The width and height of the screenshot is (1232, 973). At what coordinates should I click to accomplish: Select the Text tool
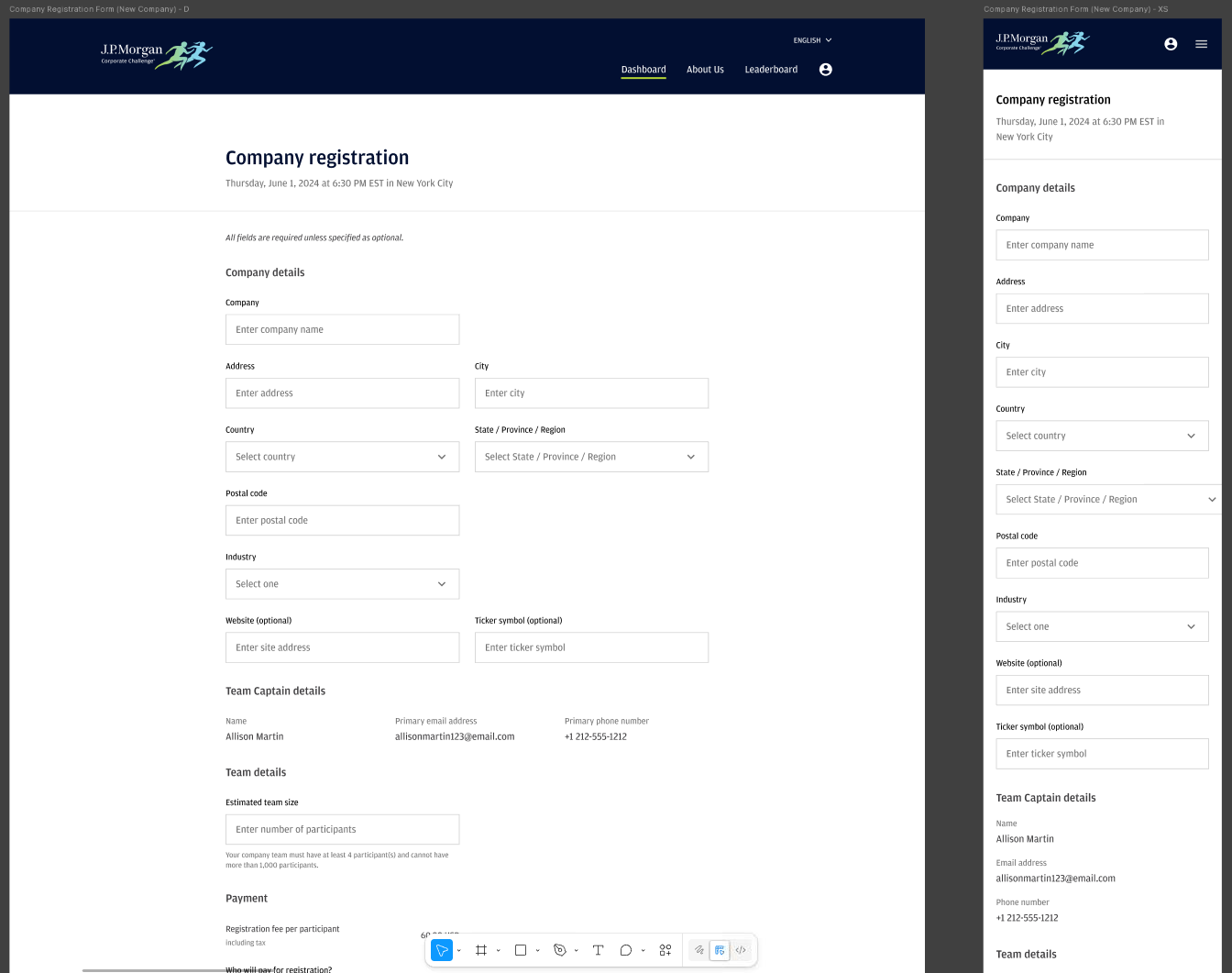pos(598,950)
